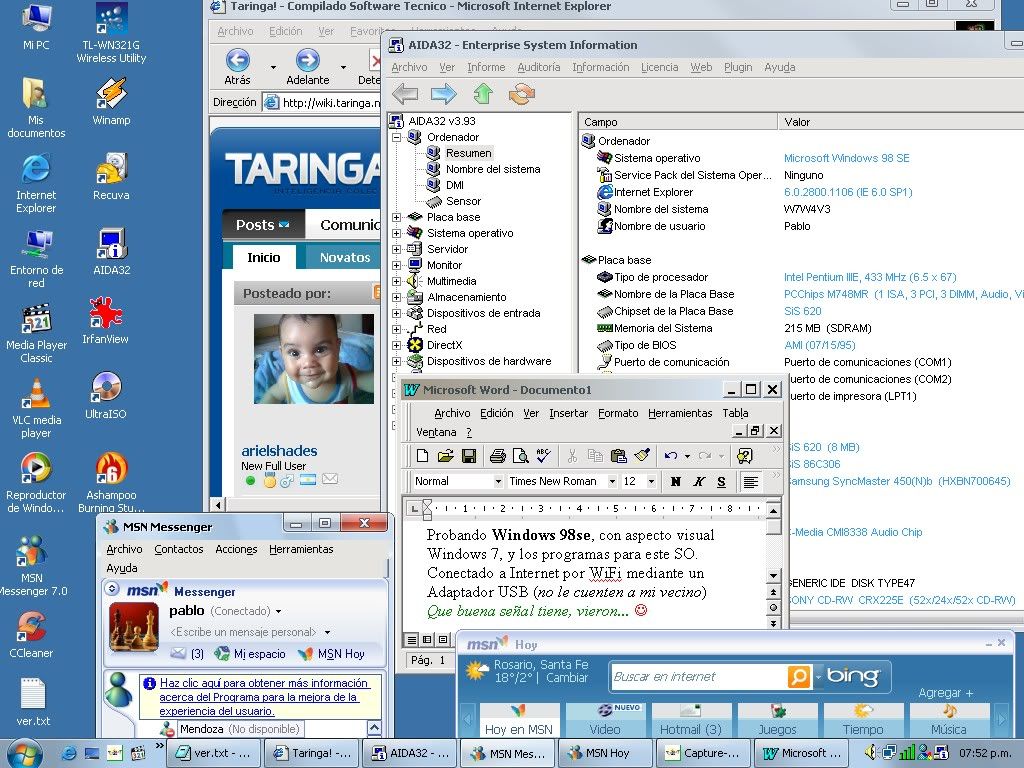Click AIDA32 back arrow toolbar button
Viewport: 1024px width, 768px height.
pos(405,94)
